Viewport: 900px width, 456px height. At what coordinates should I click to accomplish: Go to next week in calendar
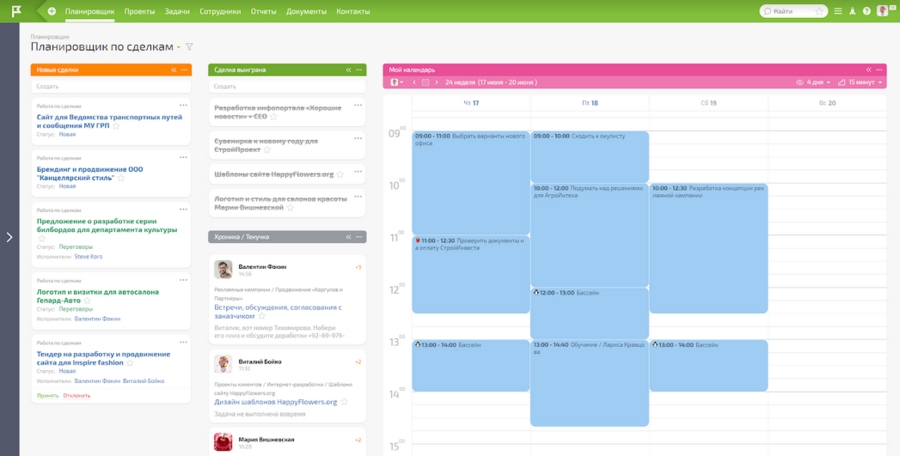436,82
